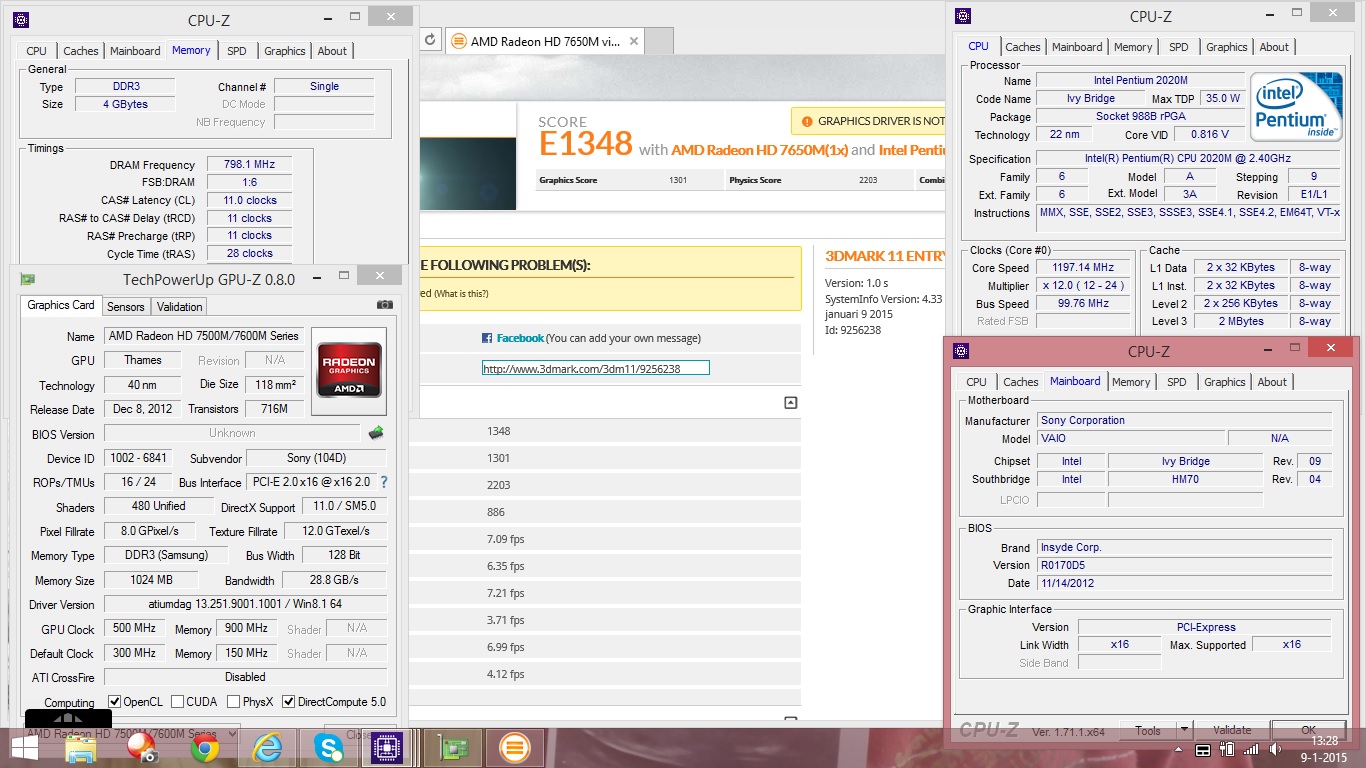
Task: Click the GPU-Z taskbar icon
Action: click(453, 748)
